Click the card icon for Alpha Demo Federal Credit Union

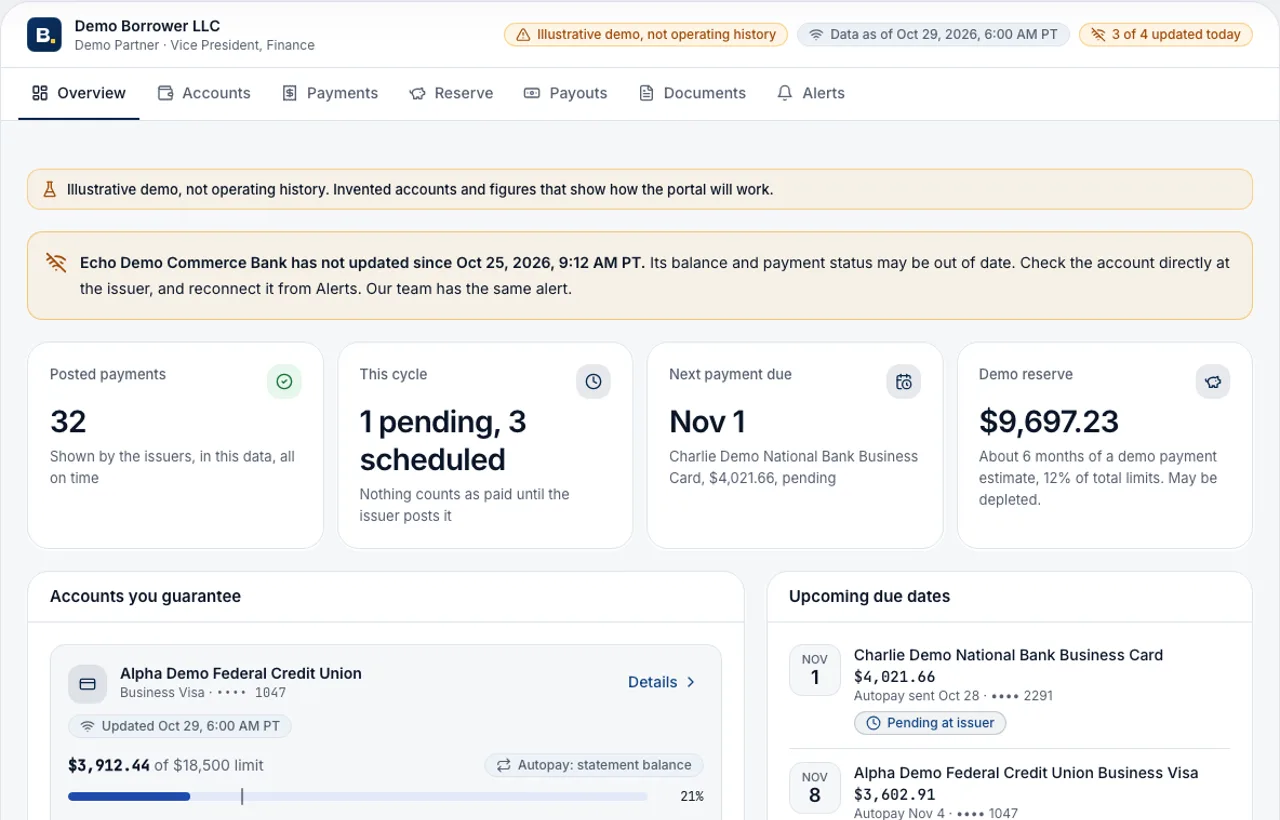[87, 684]
